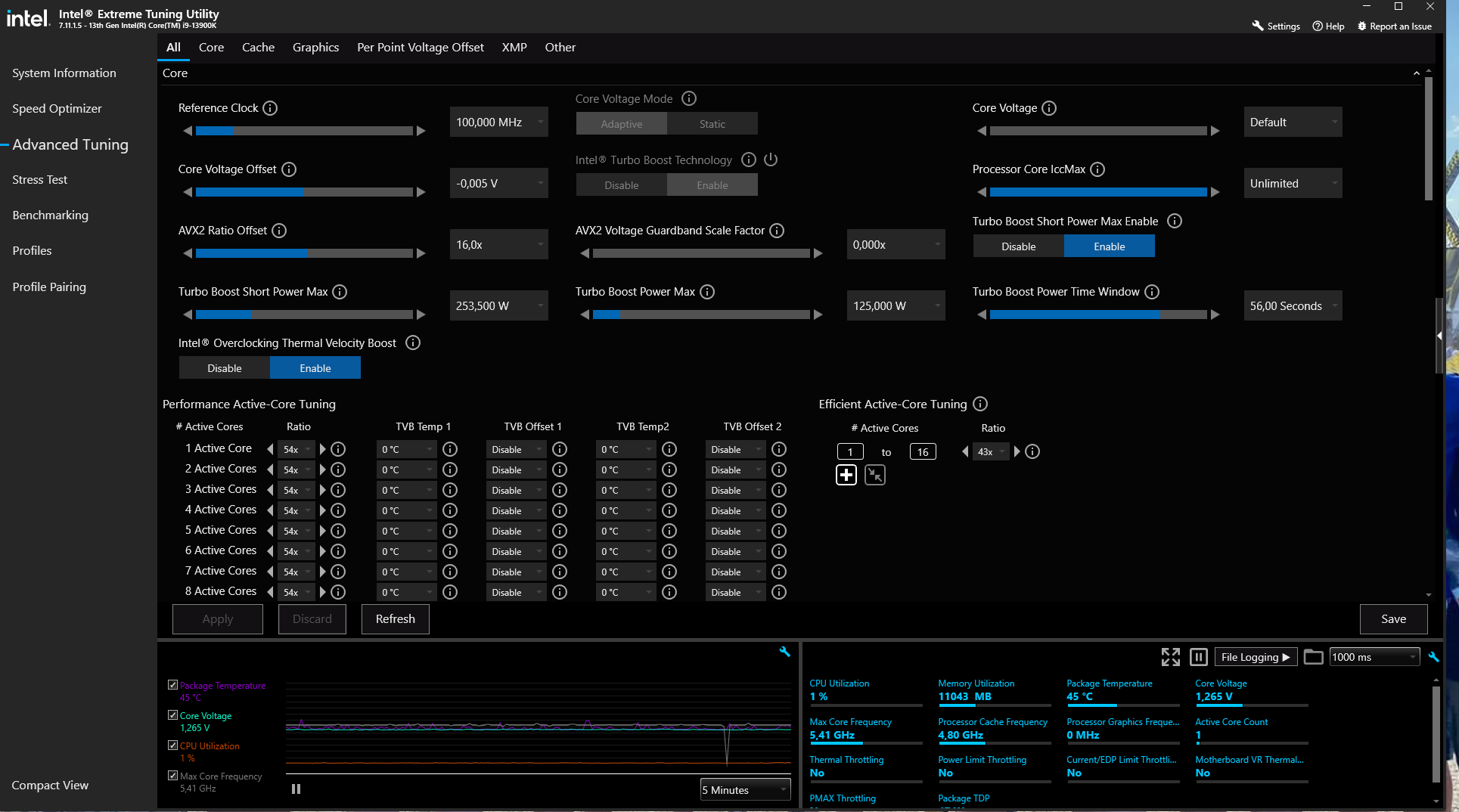Expand the monitor panel to full view
1459x812 pixels.
1170,657
